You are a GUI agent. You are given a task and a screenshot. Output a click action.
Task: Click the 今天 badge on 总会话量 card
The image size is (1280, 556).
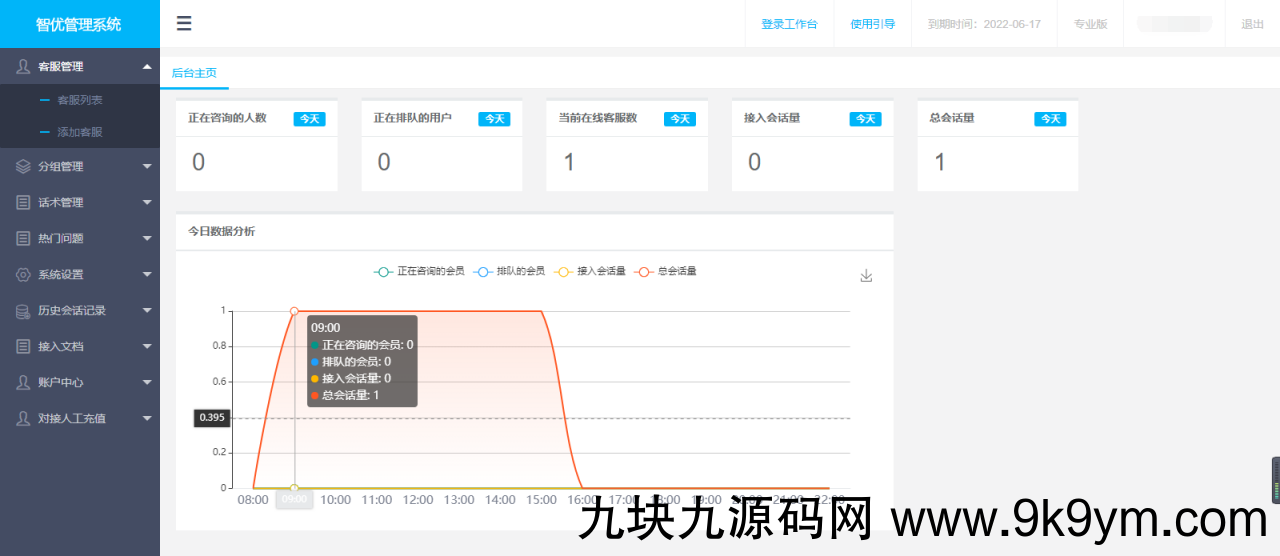pyautogui.click(x=1050, y=119)
